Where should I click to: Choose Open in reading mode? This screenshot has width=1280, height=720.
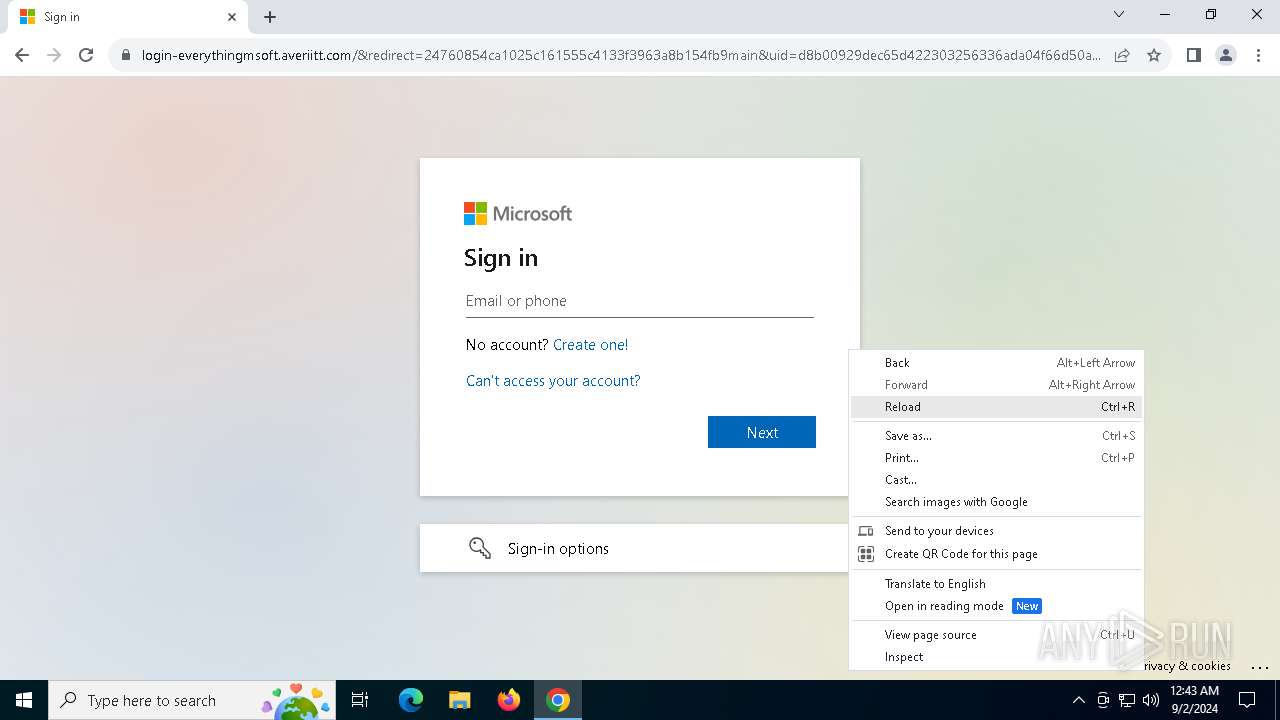coord(996,606)
